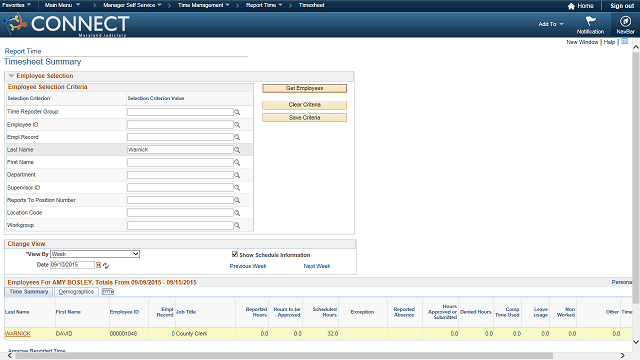The height and width of the screenshot is (360, 640).
Task: Click horizontal scrollbar right arrow
Action: click(622, 356)
